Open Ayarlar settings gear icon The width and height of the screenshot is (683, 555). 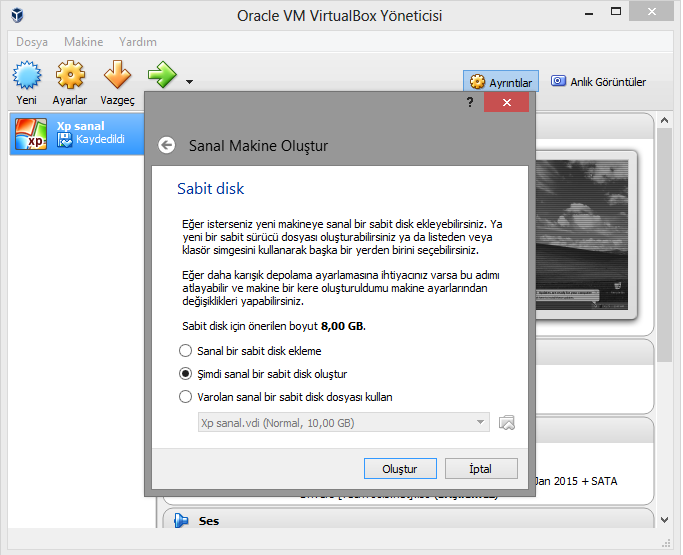point(70,75)
